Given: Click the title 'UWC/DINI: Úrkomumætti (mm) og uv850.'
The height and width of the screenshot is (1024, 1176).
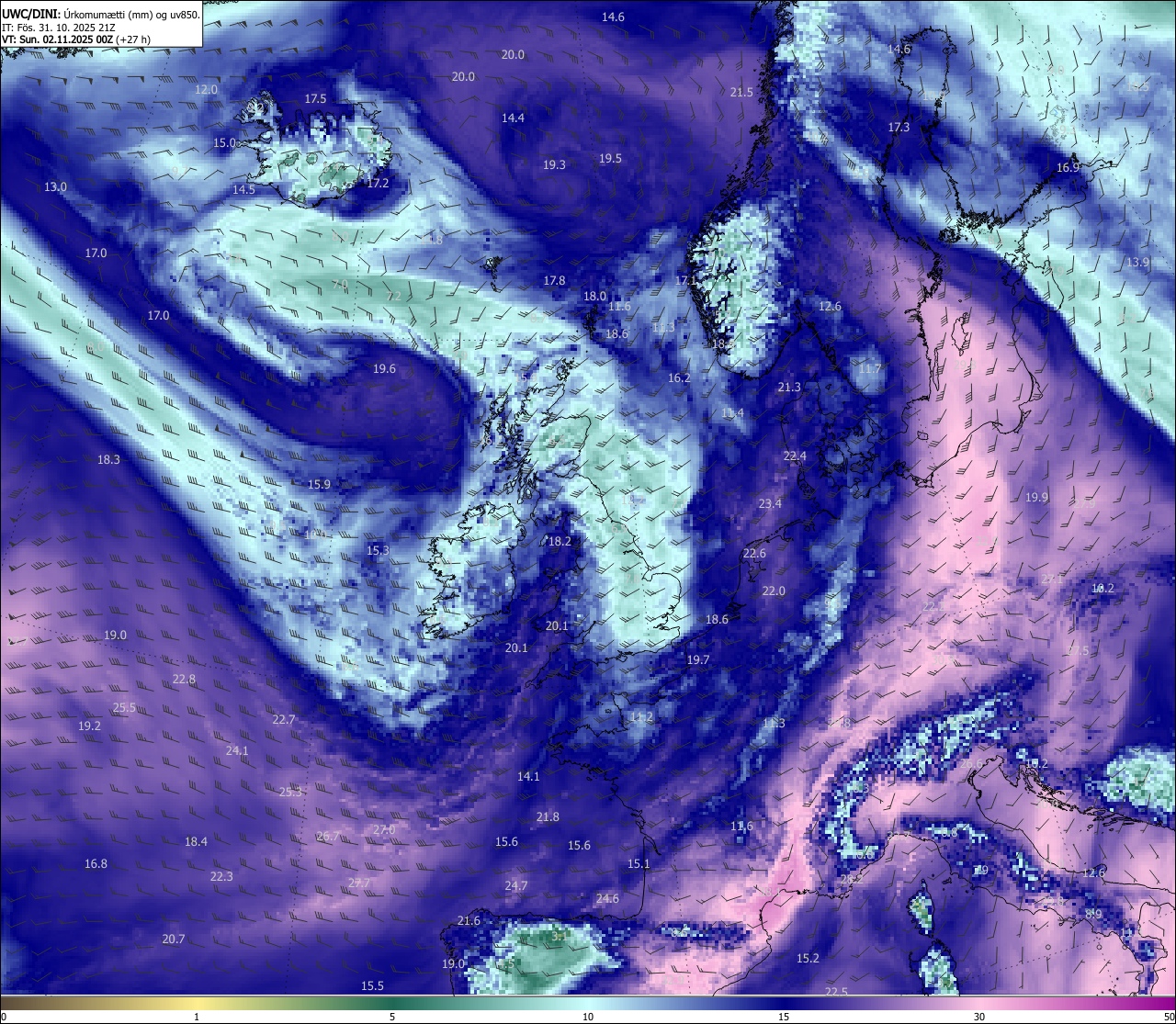Looking at the screenshot, I should 100,15.
